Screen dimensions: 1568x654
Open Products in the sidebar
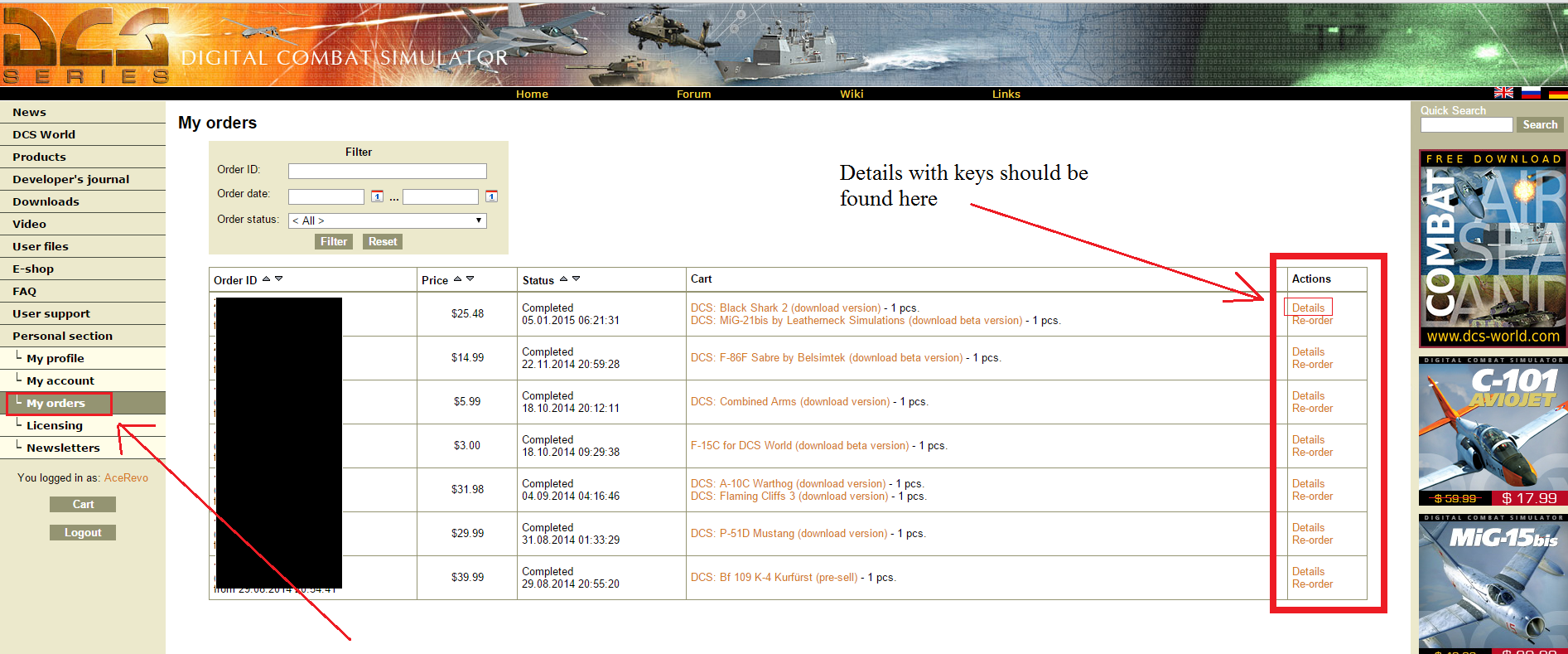click(x=83, y=157)
